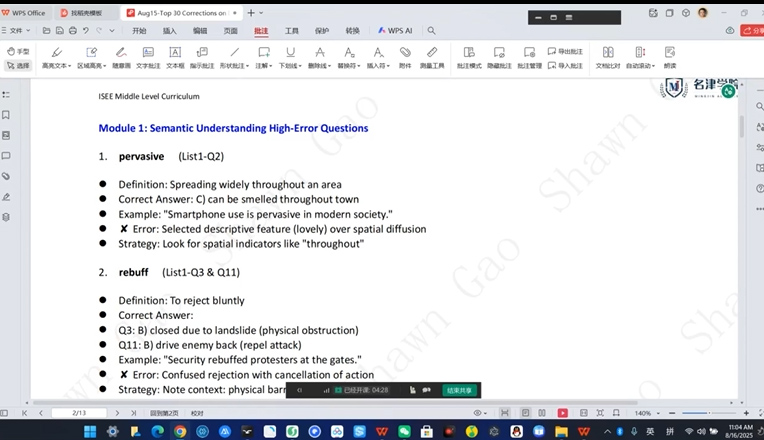The height and width of the screenshot is (440, 764).
Task: Open the 插入 ribbon tab
Action: 170,31
